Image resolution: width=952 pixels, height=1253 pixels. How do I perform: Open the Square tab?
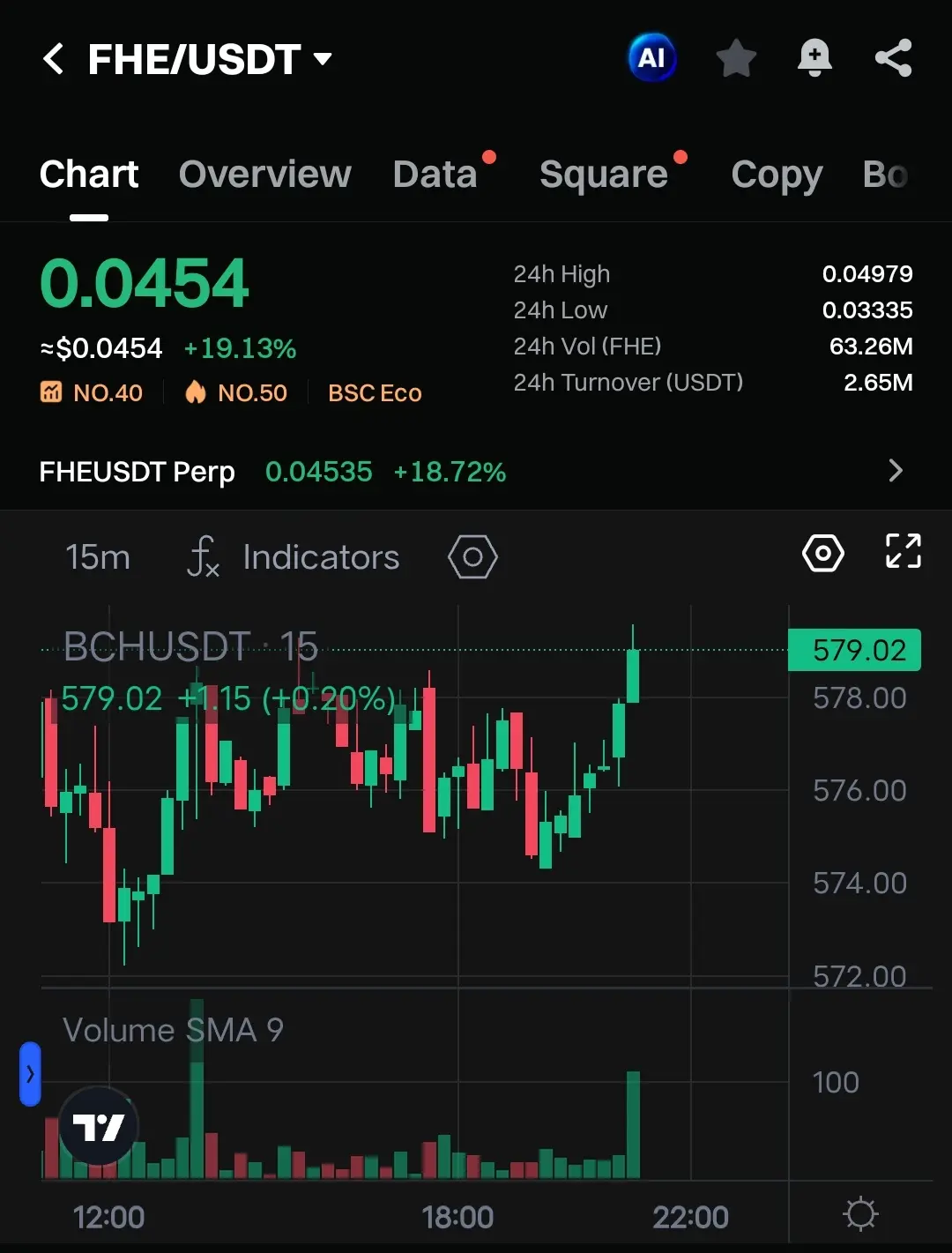604,174
